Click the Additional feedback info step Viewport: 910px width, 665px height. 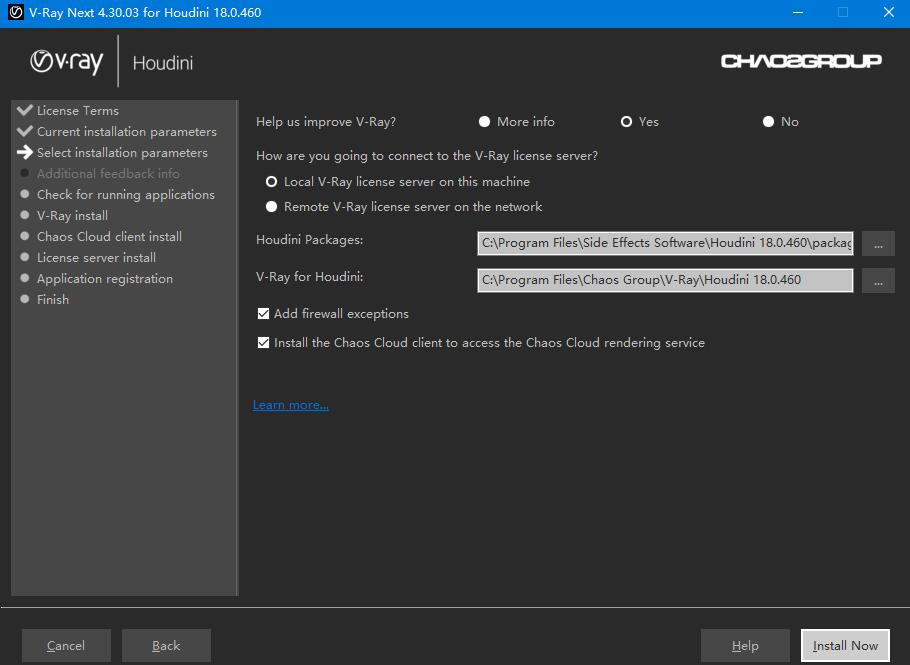(108, 174)
